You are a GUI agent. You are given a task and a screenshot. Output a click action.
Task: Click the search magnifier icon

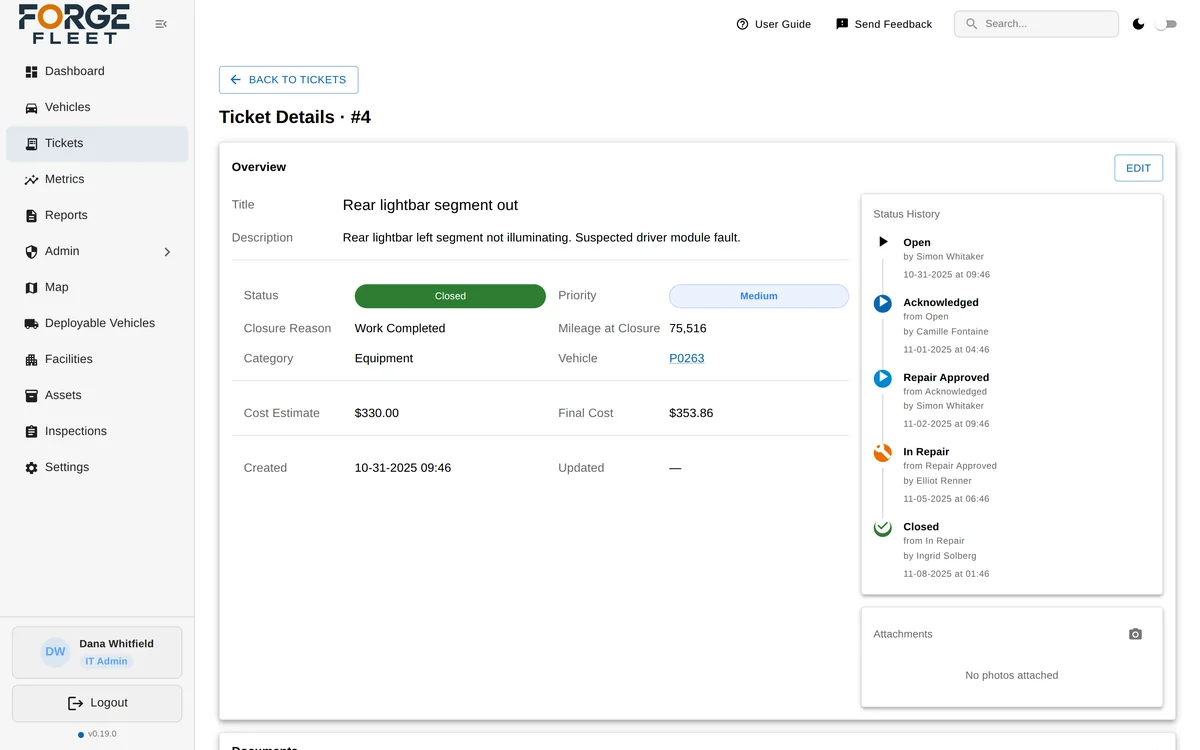coord(971,24)
